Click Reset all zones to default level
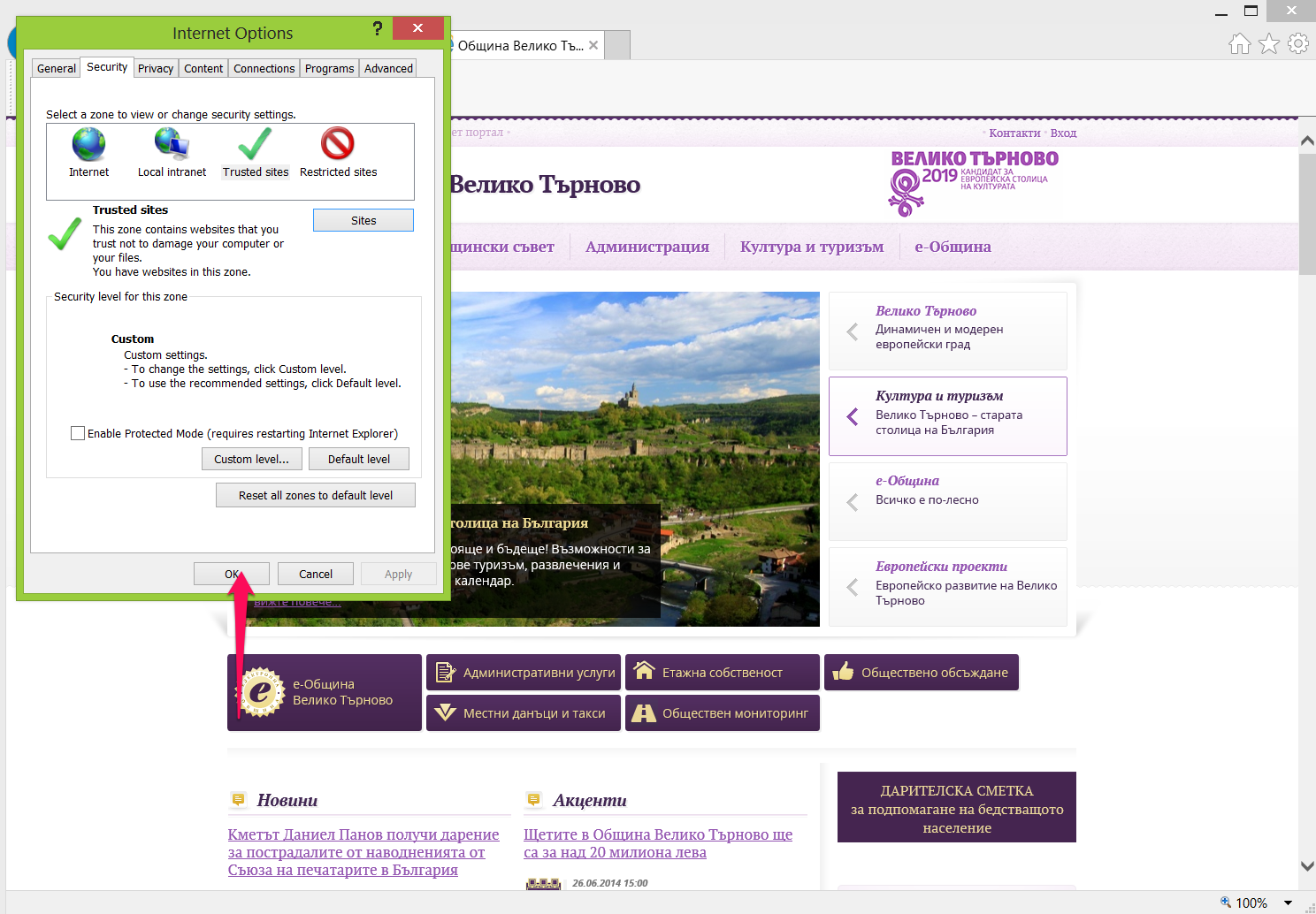 pos(316,495)
